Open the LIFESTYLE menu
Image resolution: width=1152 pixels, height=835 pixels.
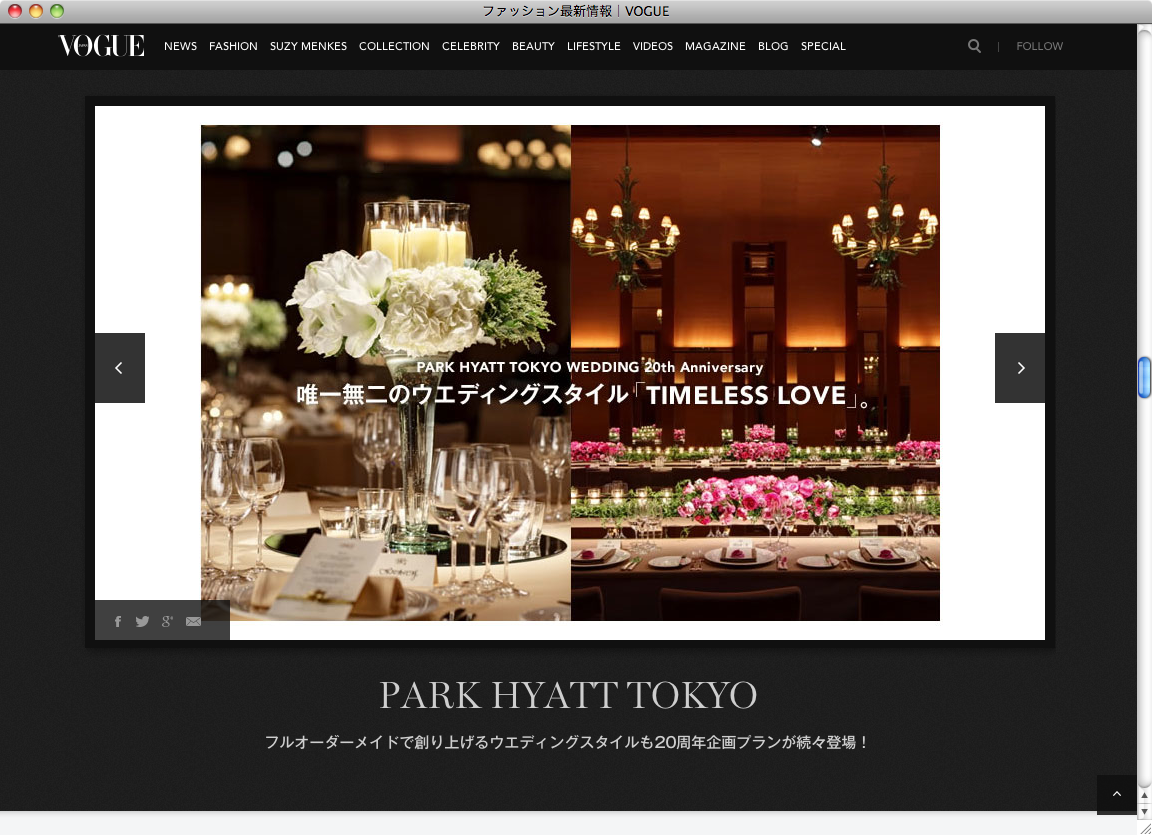click(594, 46)
